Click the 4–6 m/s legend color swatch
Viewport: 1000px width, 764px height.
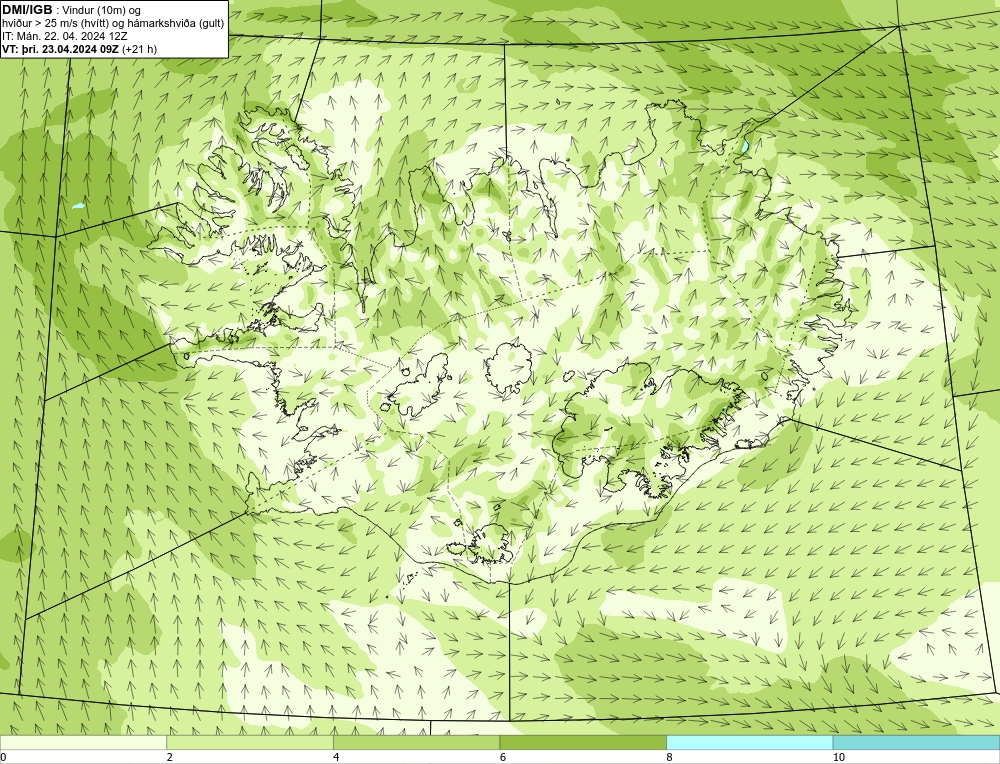click(416, 742)
